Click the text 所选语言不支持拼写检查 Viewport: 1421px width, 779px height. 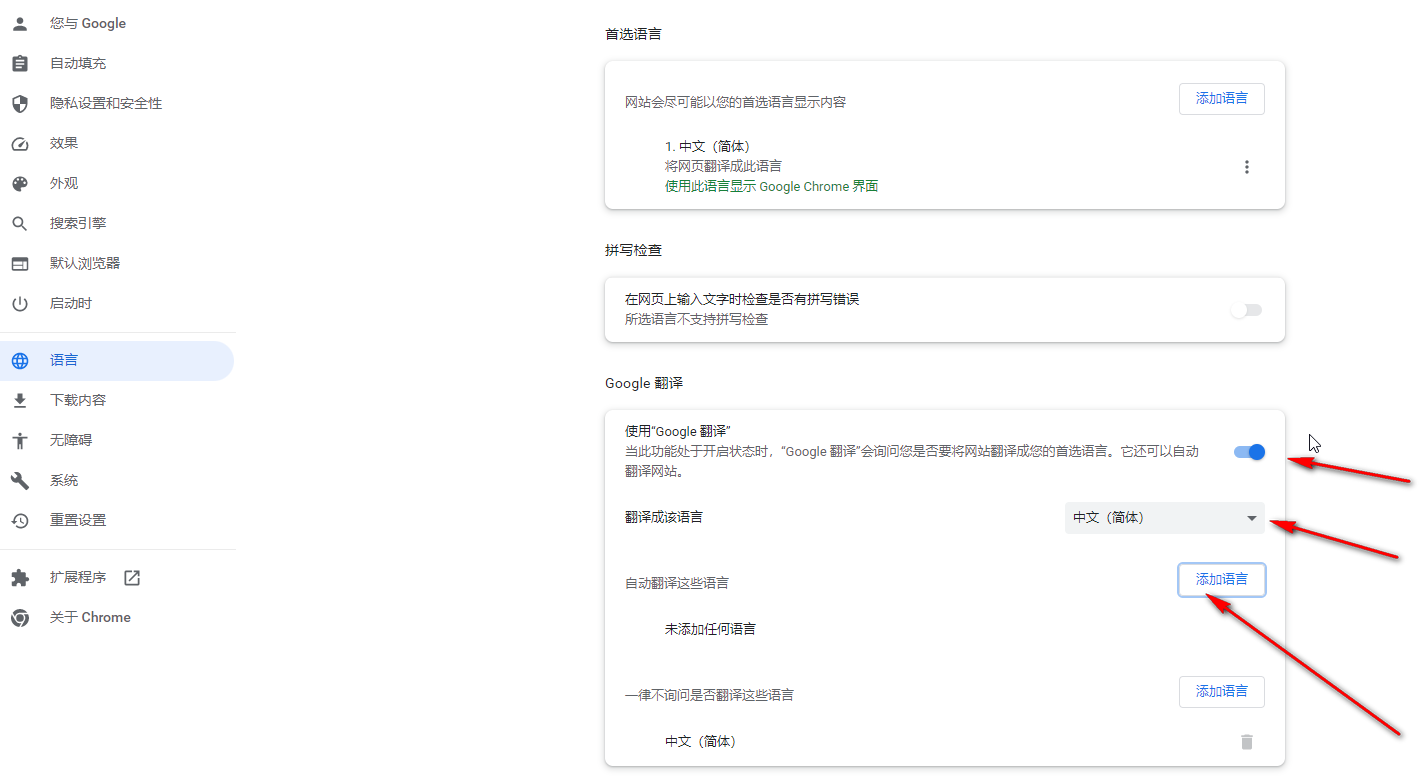click(696, 320)
